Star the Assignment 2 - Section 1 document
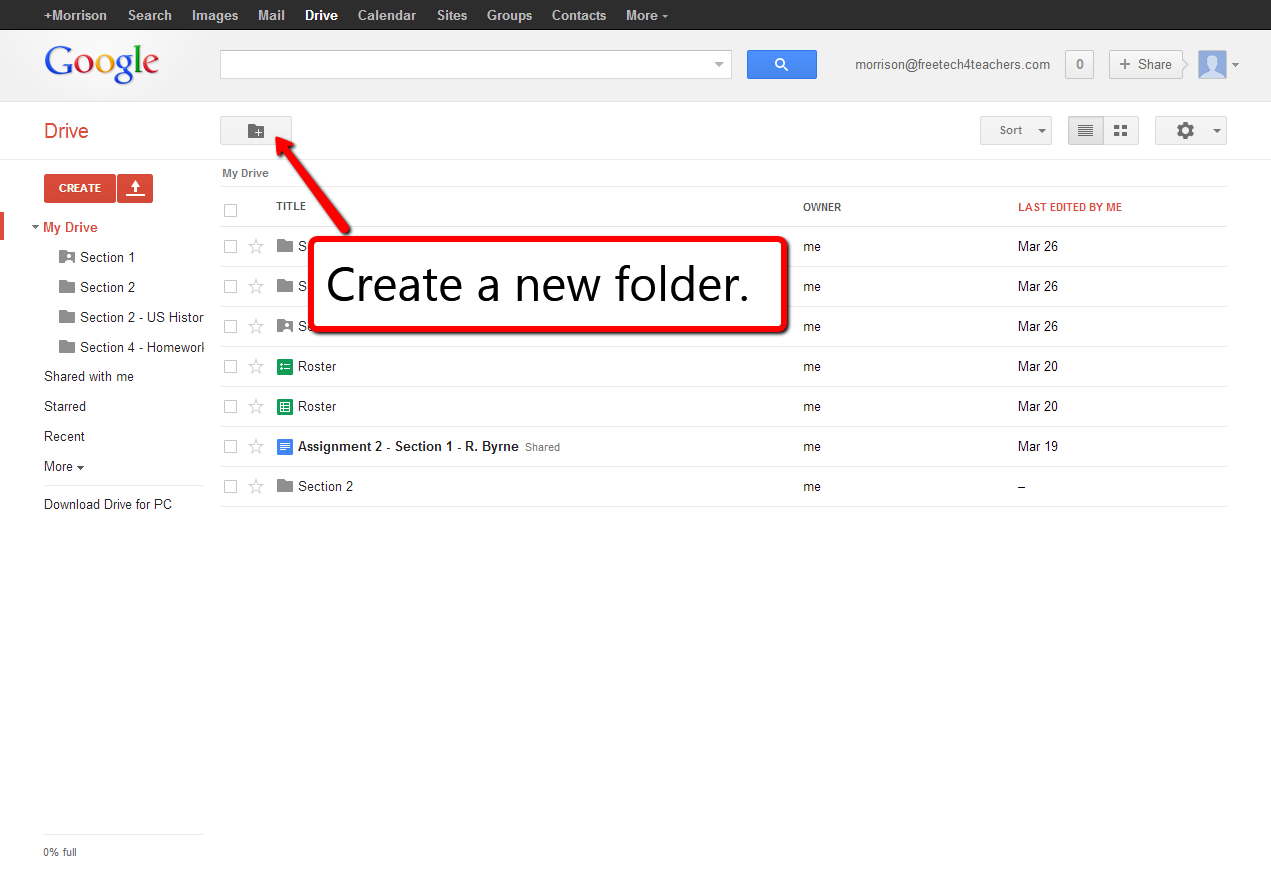Screen dimensions: 1271x869 pyautogui.click(x=256, y=446)
